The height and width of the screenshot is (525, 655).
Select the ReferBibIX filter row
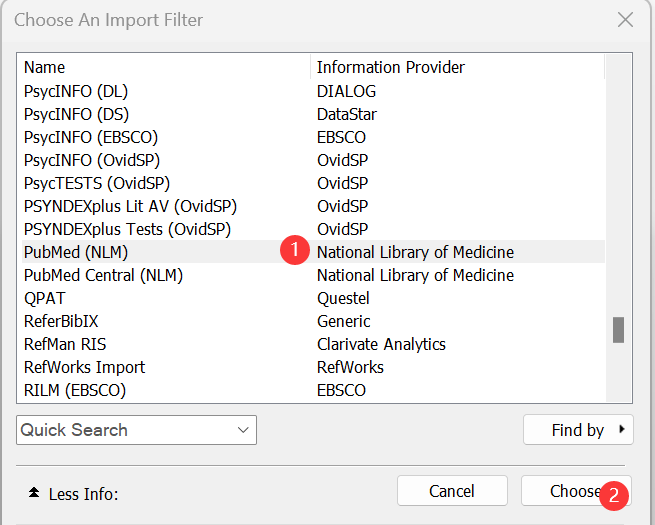tap(61, 321)
